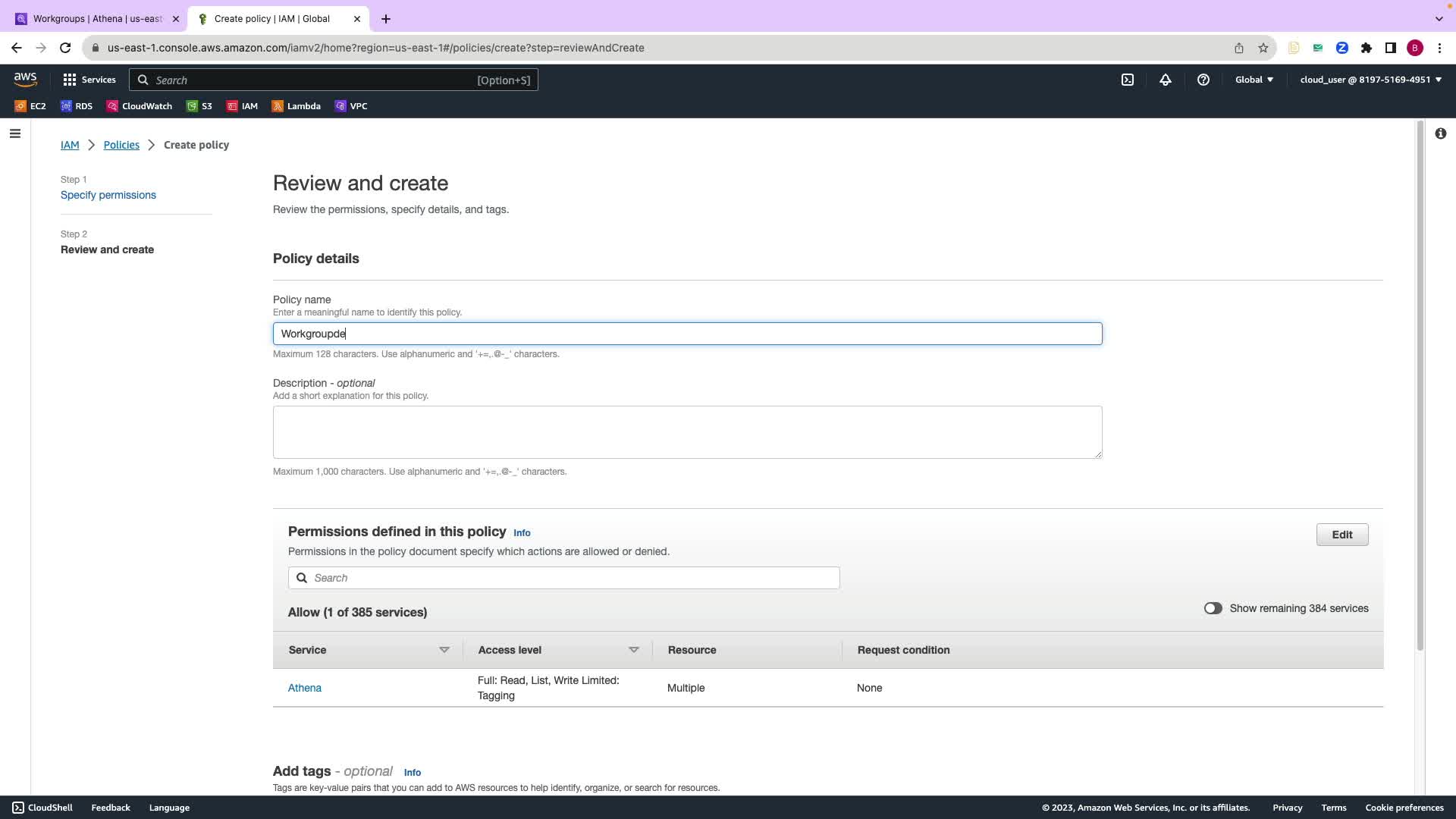Screen dimensions: 1456x819
Task: Sort by the Service column arrow
Action: (444, 650)
